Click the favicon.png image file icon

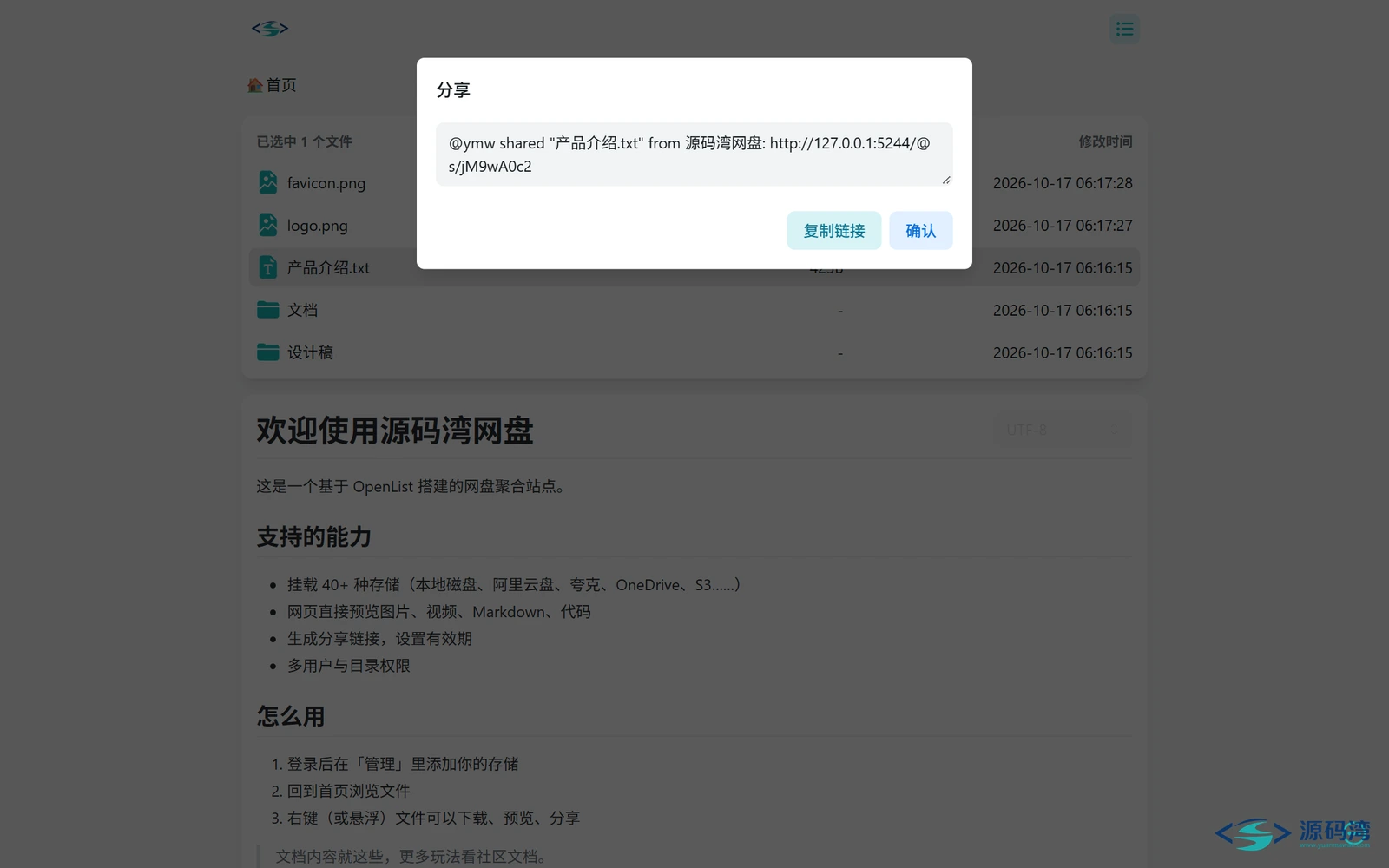(x=268, y=182)
